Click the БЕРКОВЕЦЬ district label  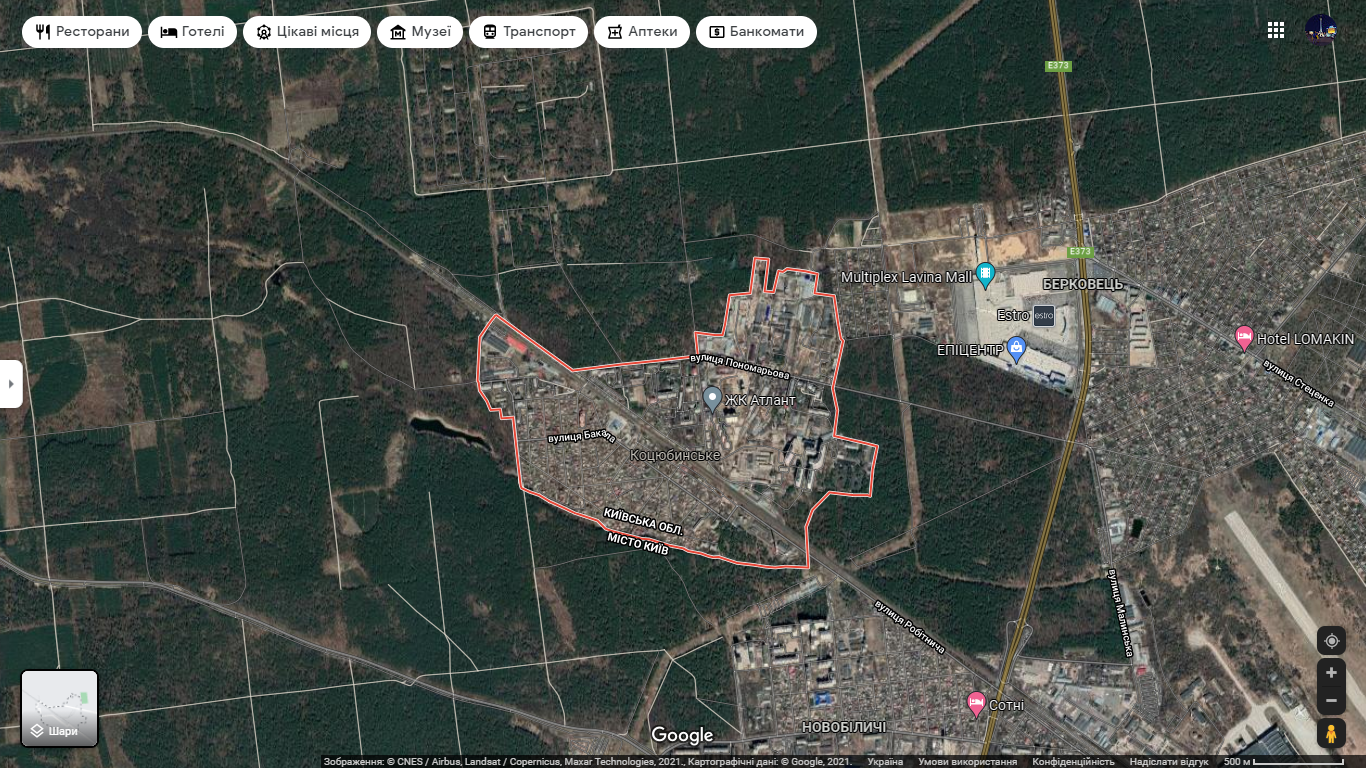click(x=1082, y=284)
